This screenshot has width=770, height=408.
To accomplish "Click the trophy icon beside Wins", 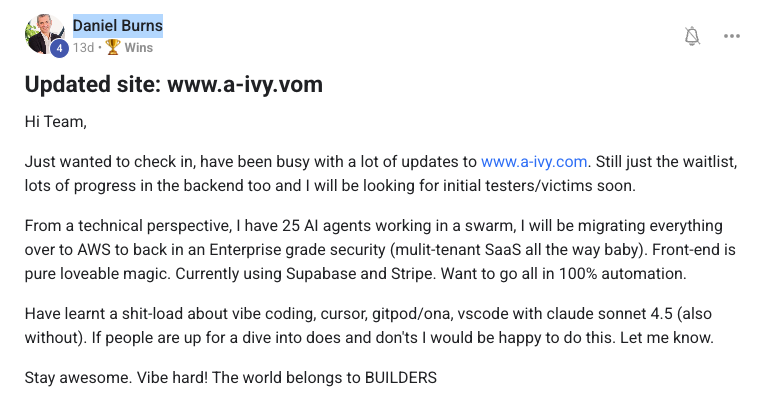I will coord(112,47).
